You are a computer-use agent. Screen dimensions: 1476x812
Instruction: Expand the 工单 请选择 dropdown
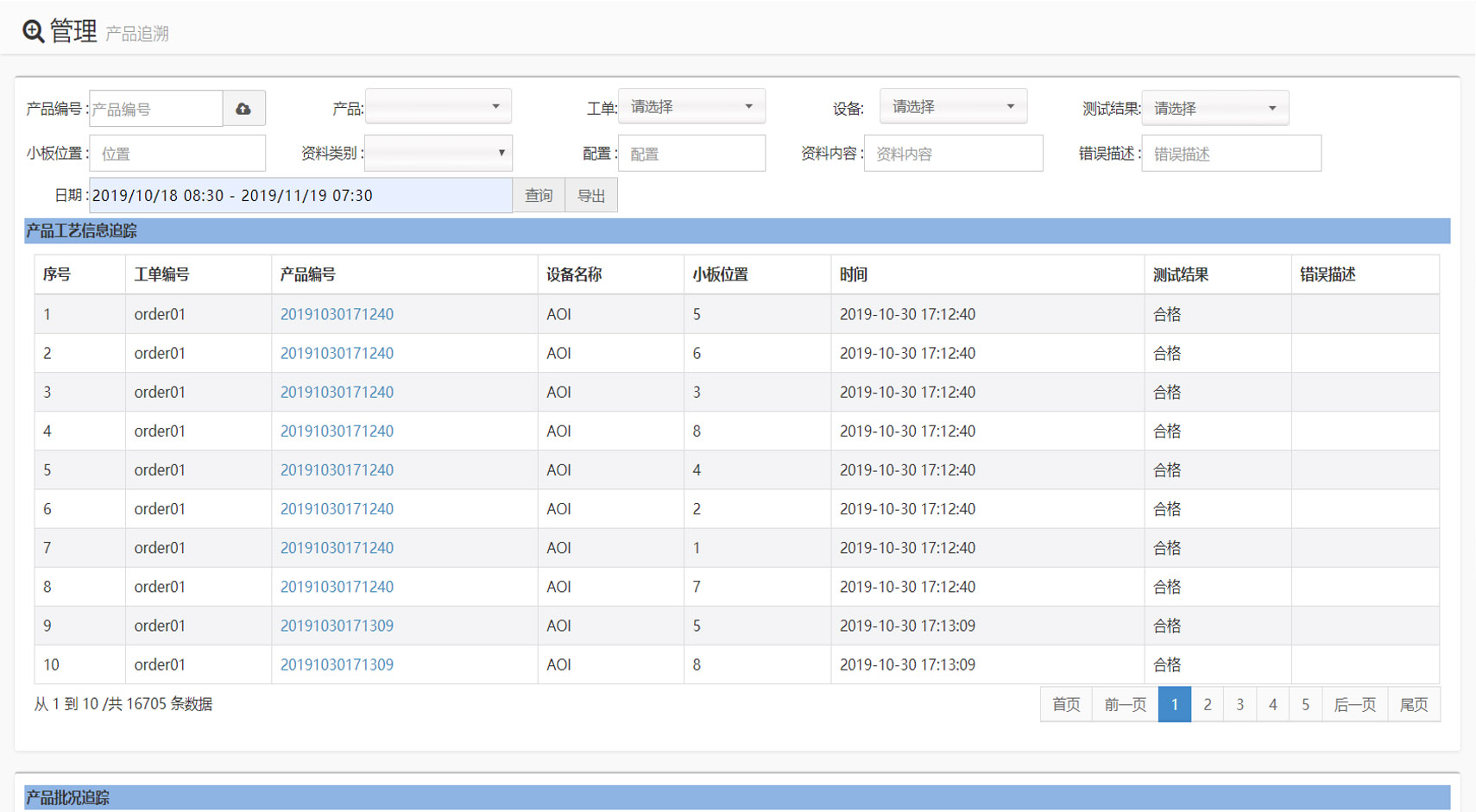click(x=691, y=107)
